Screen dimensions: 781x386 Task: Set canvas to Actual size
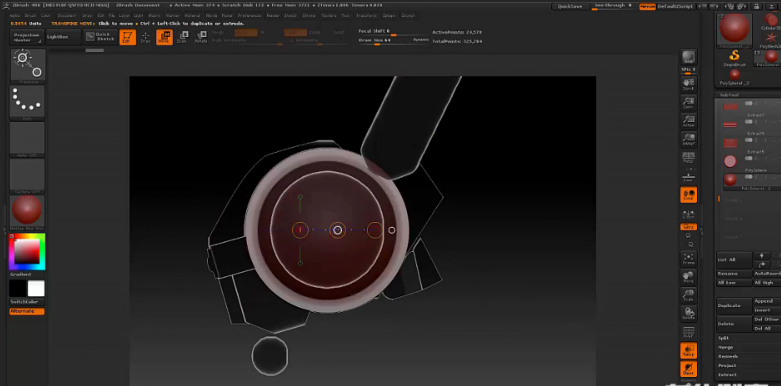click(688, 121)
